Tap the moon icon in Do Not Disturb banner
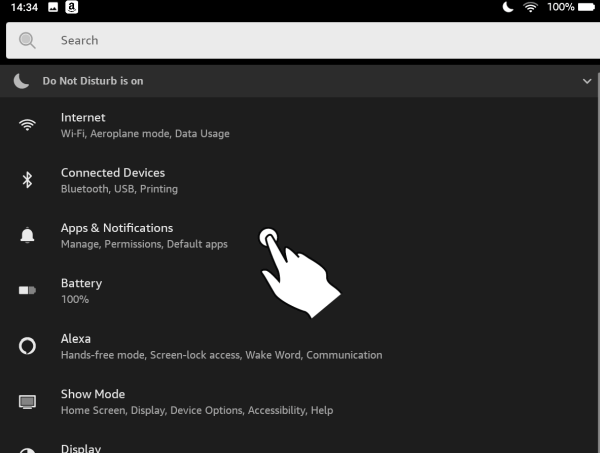600x453 pixels. click(x=21, y=81)
